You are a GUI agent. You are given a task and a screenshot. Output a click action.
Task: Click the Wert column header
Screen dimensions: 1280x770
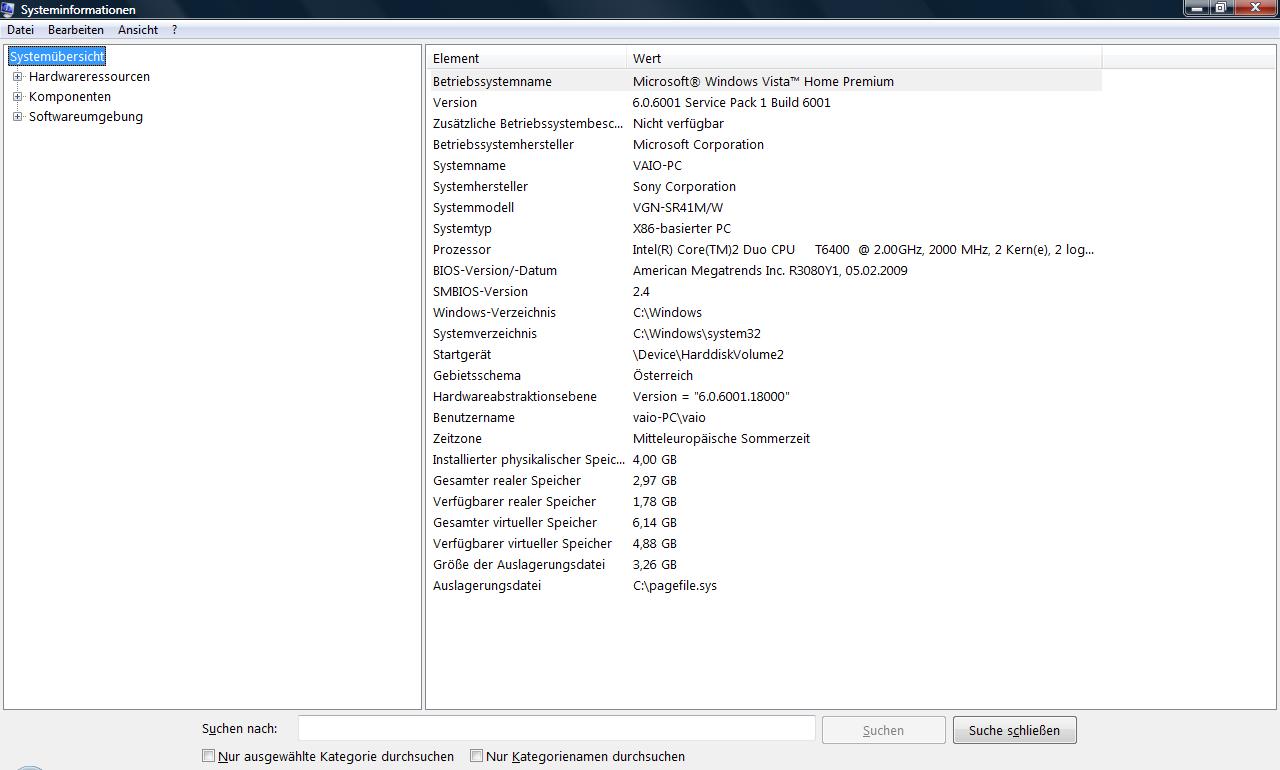point(864,58)
